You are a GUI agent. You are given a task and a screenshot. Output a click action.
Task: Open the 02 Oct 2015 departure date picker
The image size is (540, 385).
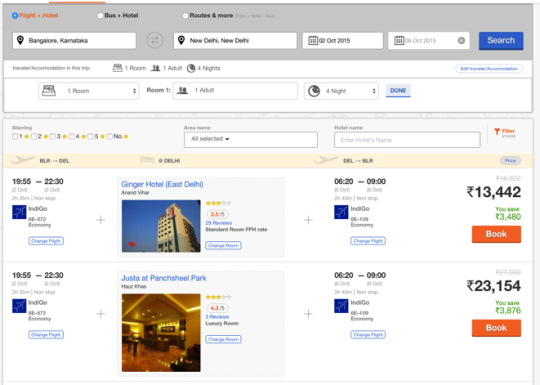[x=343, y=41]
